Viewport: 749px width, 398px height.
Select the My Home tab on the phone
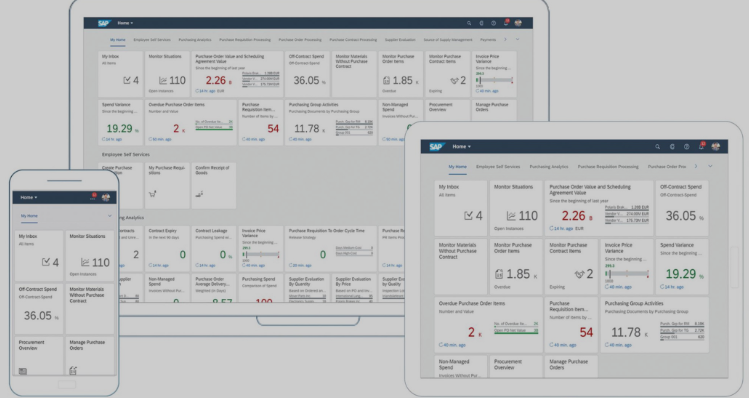pyautogui.click(x=29, y=216)
